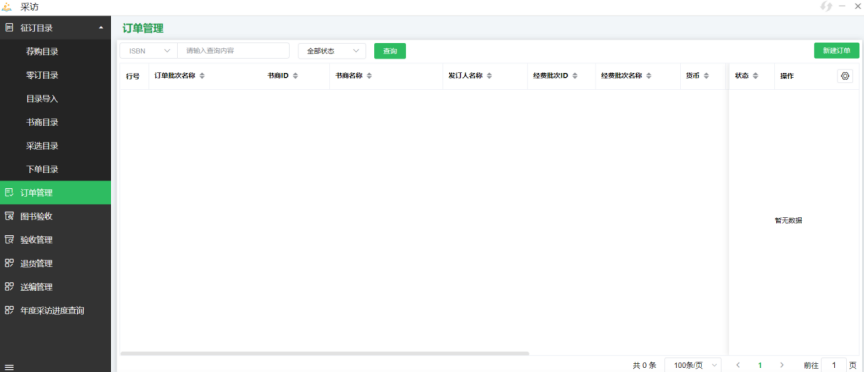Click the 验收管理 sidebar icon
864x372 pixels.
(9, 240)
